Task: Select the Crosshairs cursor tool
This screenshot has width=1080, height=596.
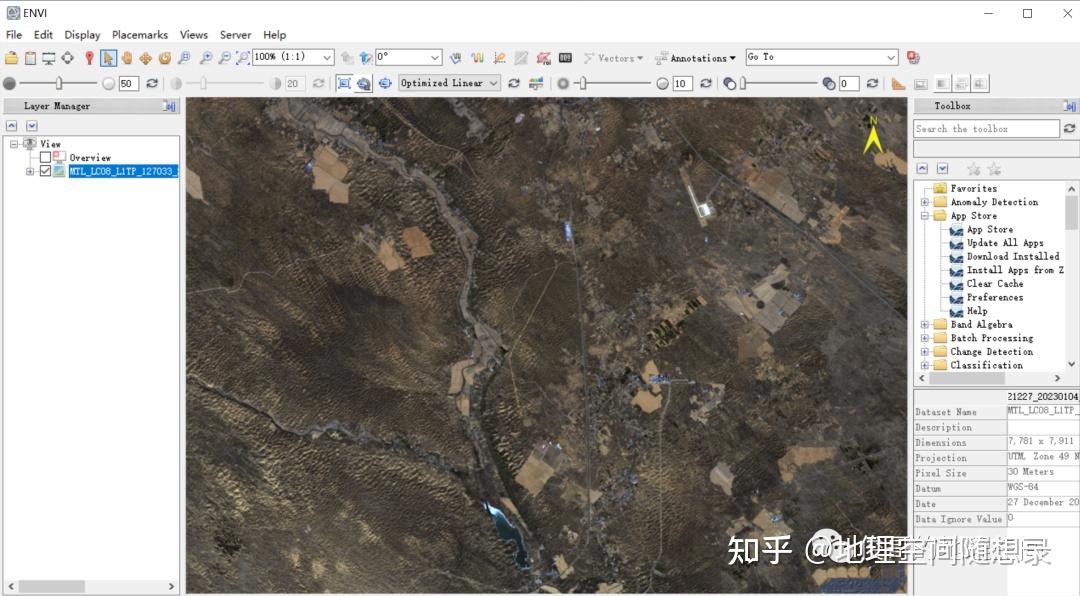Action: tap(67, 57)
